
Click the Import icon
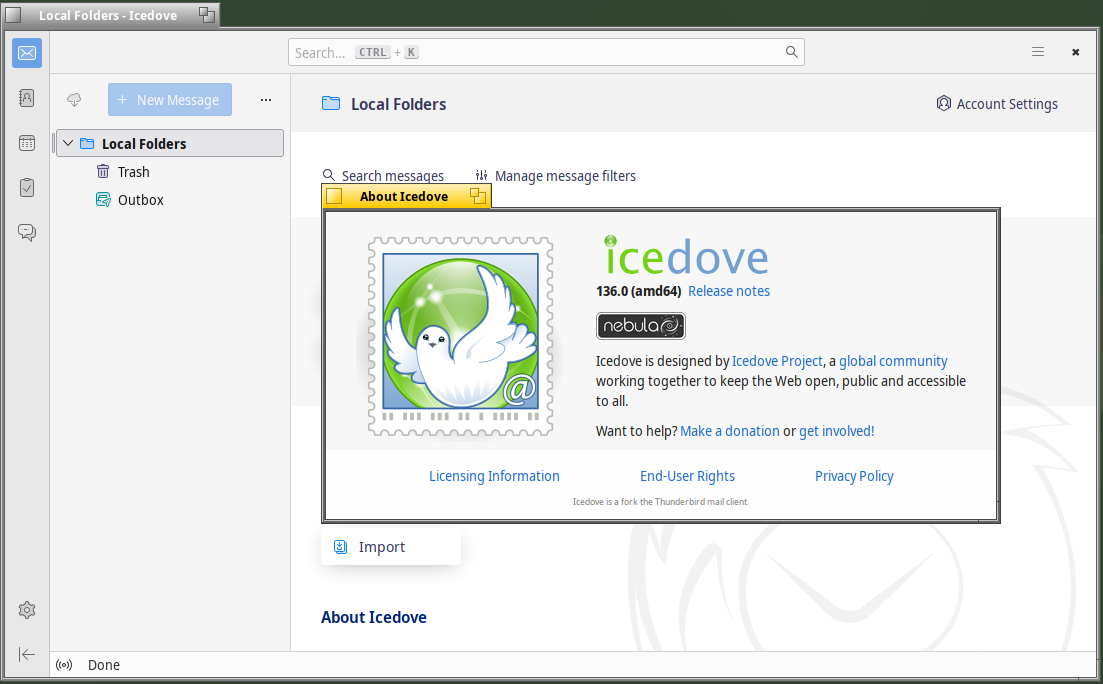340,547
